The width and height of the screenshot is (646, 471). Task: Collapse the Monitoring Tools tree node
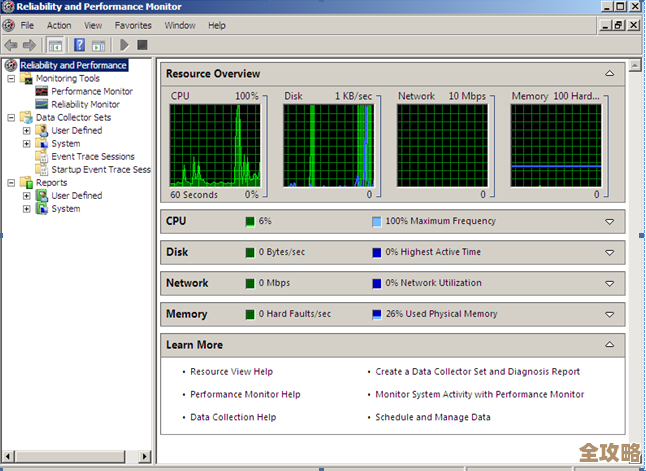12,78
